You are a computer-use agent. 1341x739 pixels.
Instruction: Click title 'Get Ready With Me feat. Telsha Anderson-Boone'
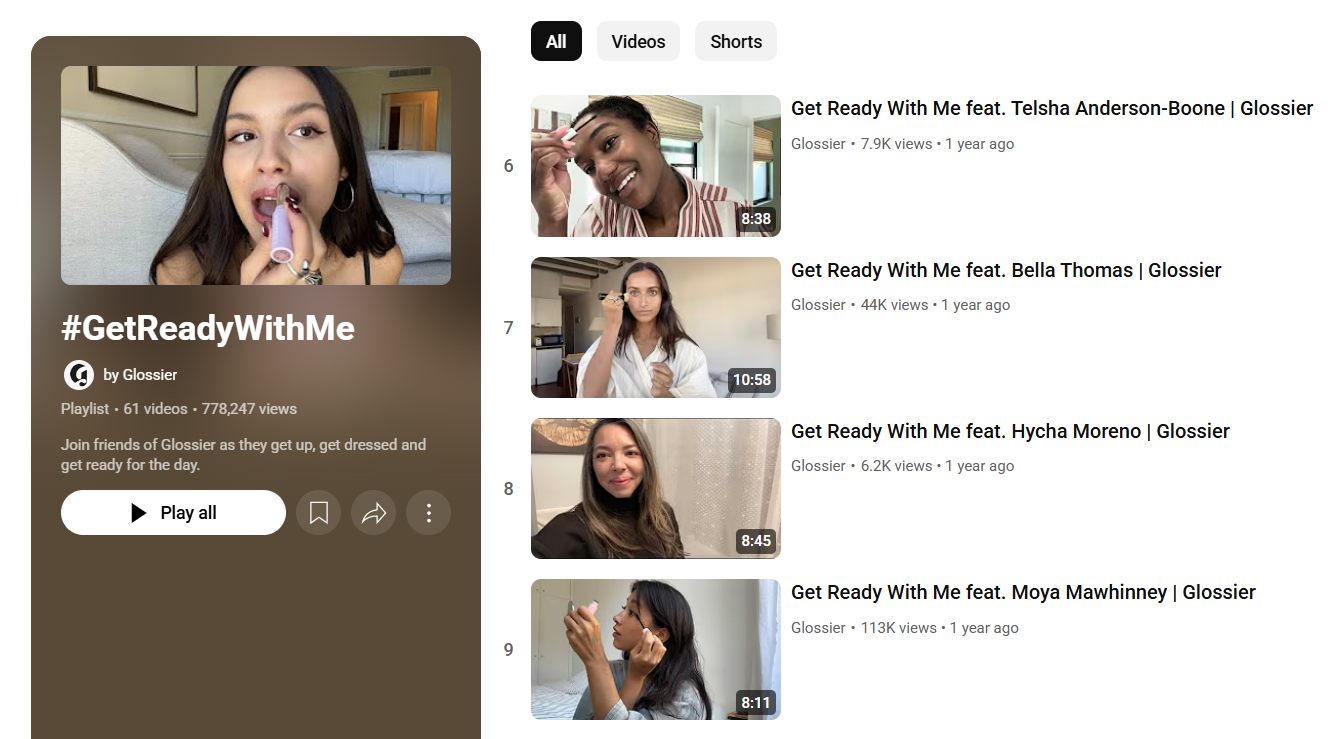(x=1052, y=109)
